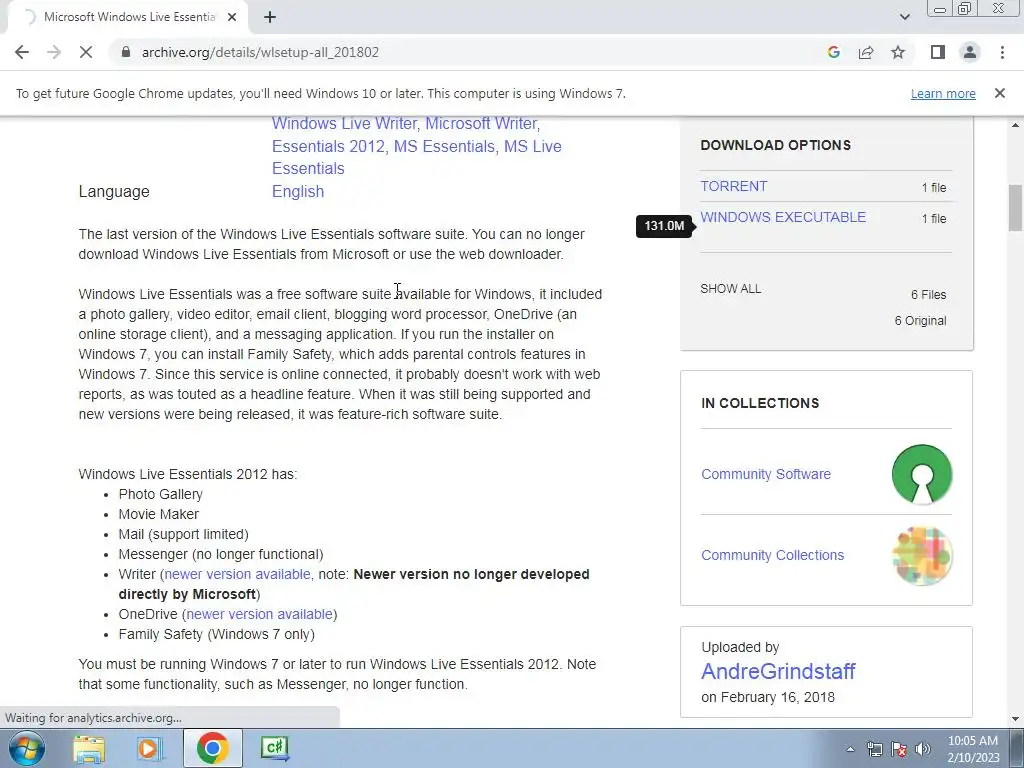
Task: Open the C# application in taskbar
Action: (274, 748)
